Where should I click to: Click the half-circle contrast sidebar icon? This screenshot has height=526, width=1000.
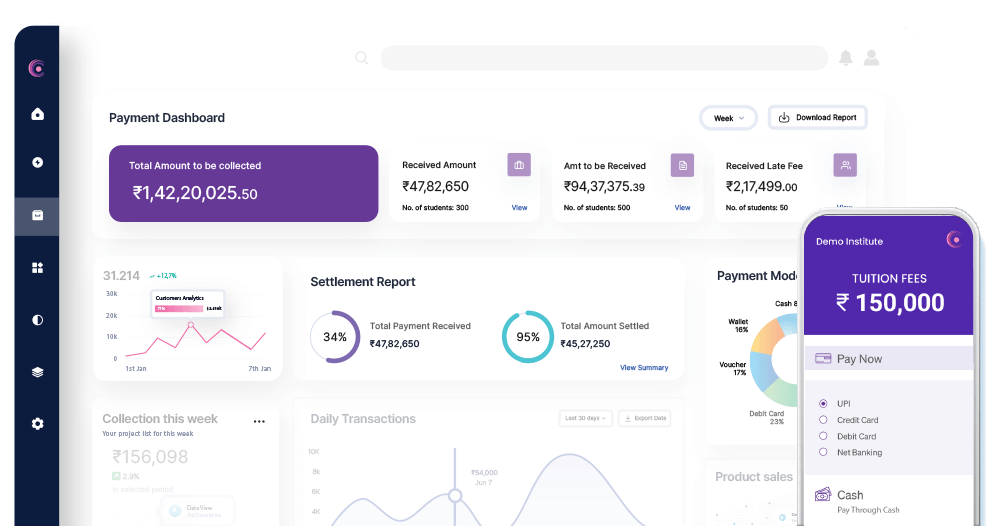38,320
